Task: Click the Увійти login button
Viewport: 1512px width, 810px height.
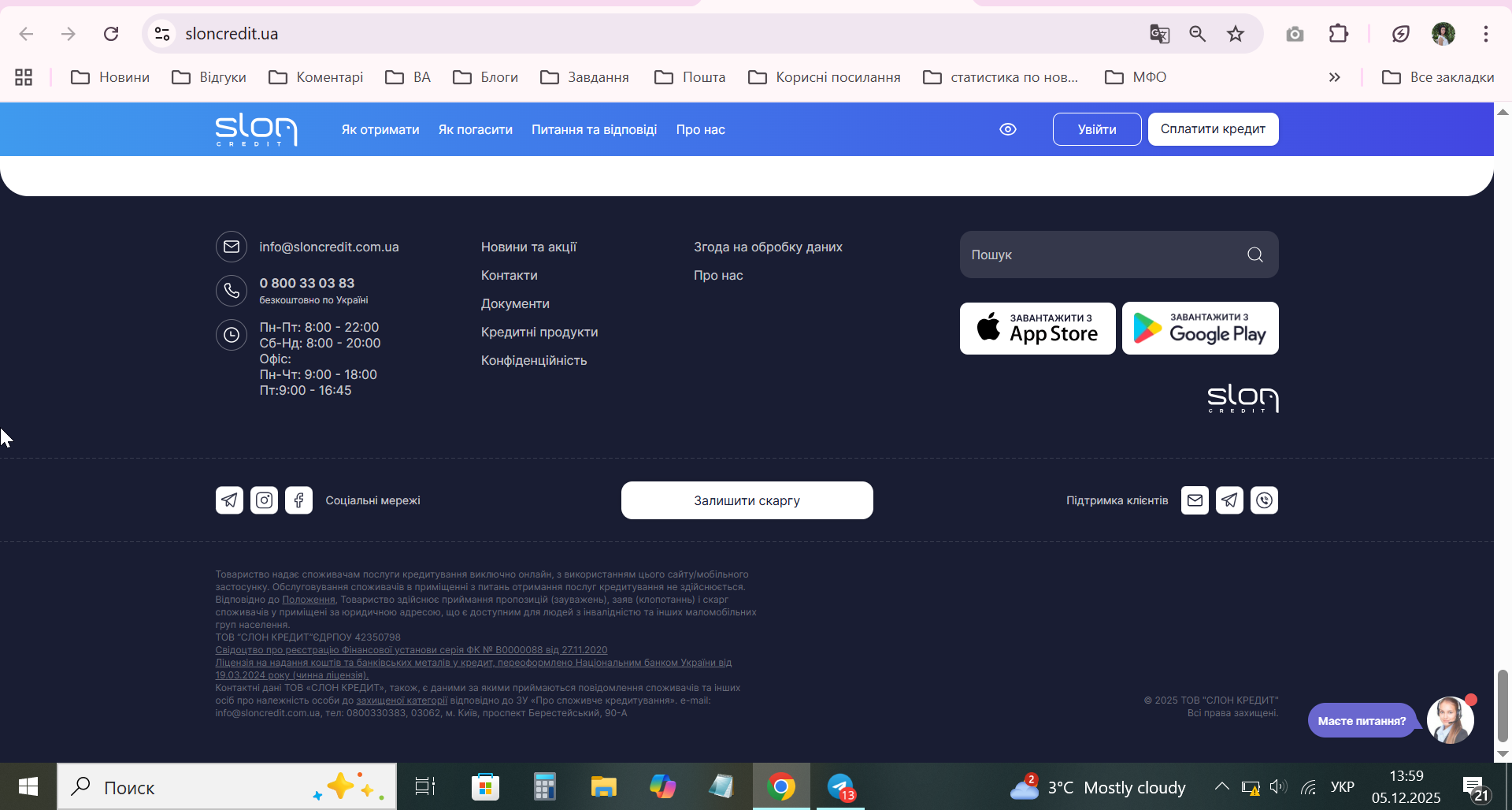Action: point(1097,129)
